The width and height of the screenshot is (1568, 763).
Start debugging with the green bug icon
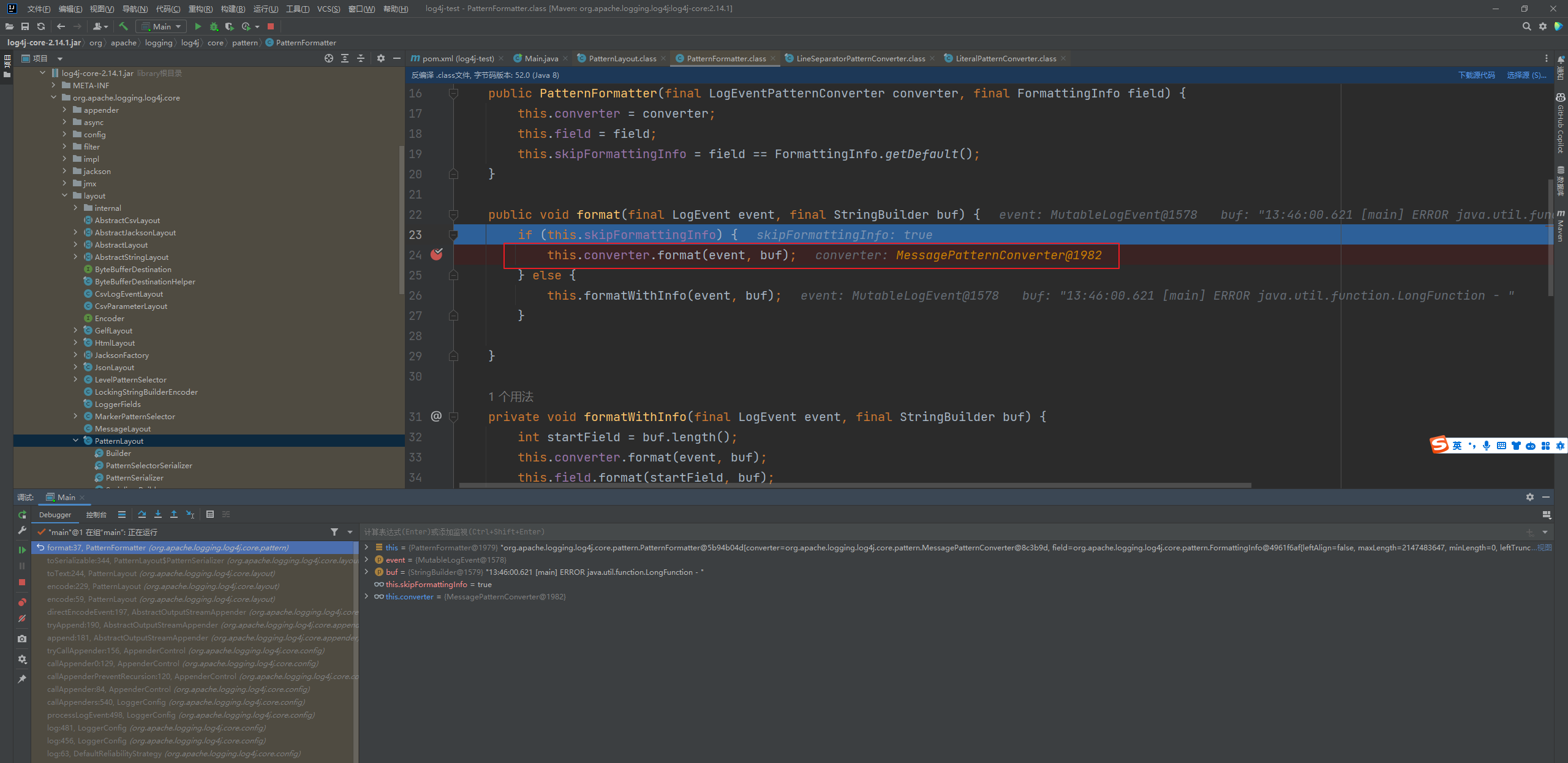tap(214, 26)
